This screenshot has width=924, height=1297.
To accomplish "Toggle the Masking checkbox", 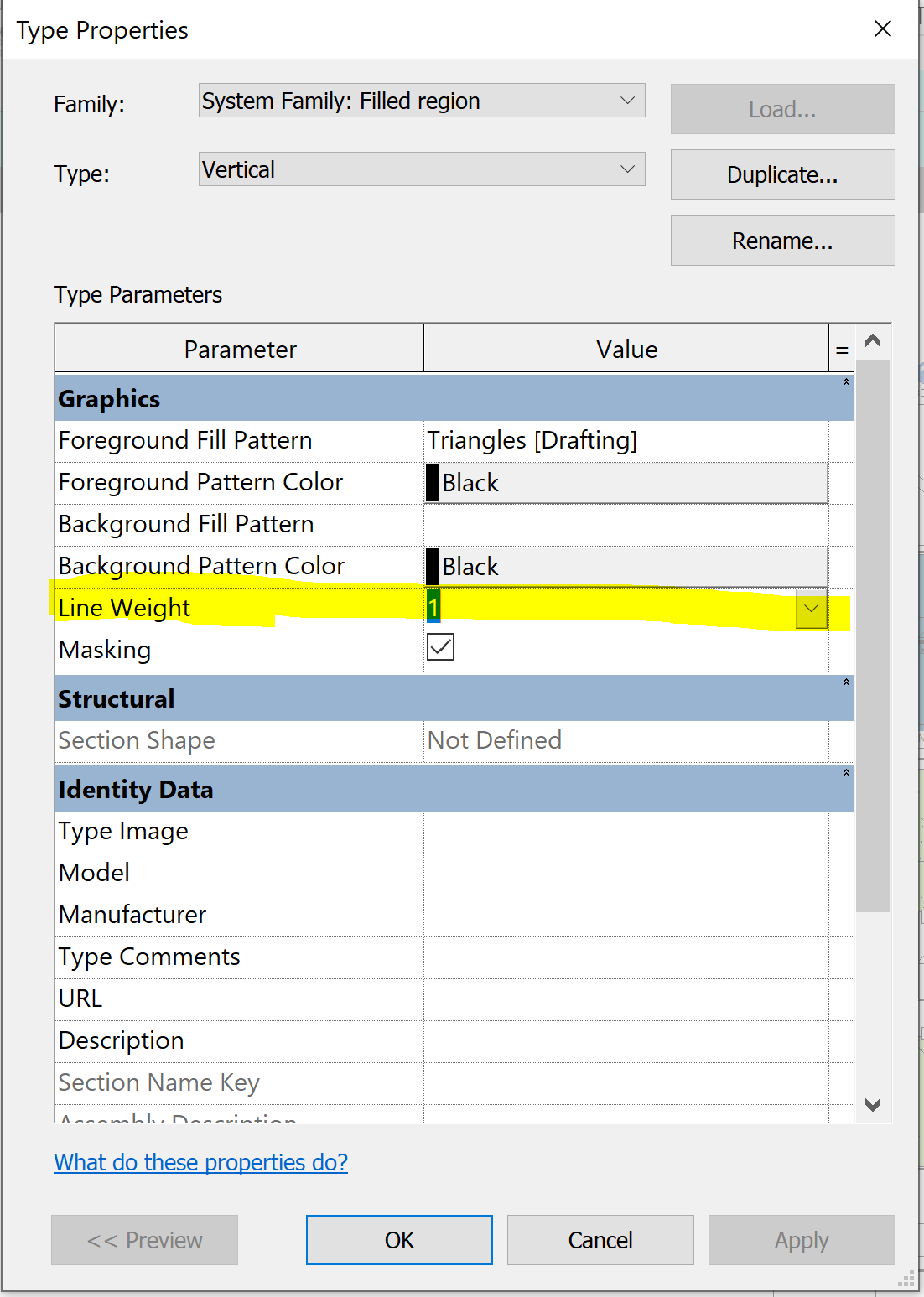I will tap(440, 646).
